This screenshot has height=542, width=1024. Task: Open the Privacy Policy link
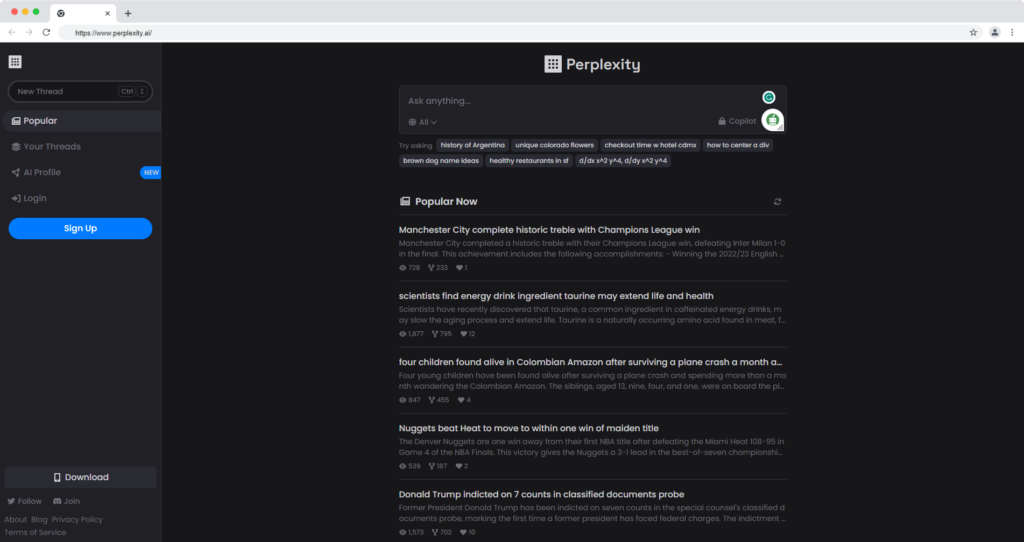coord(77,520)
